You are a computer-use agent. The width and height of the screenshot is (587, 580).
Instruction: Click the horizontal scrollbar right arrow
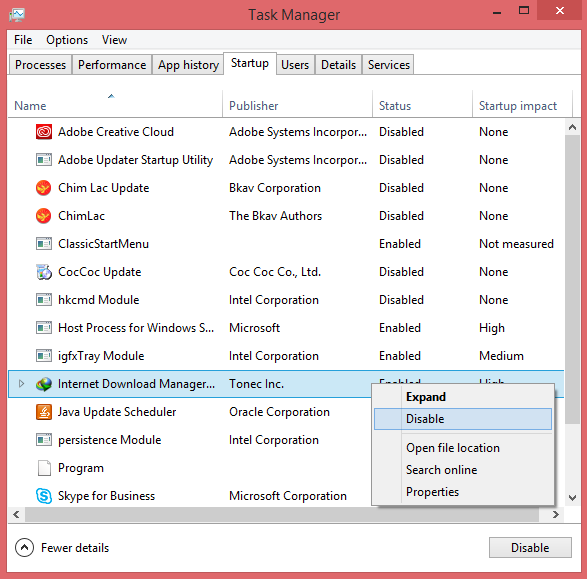pos(556,514)
